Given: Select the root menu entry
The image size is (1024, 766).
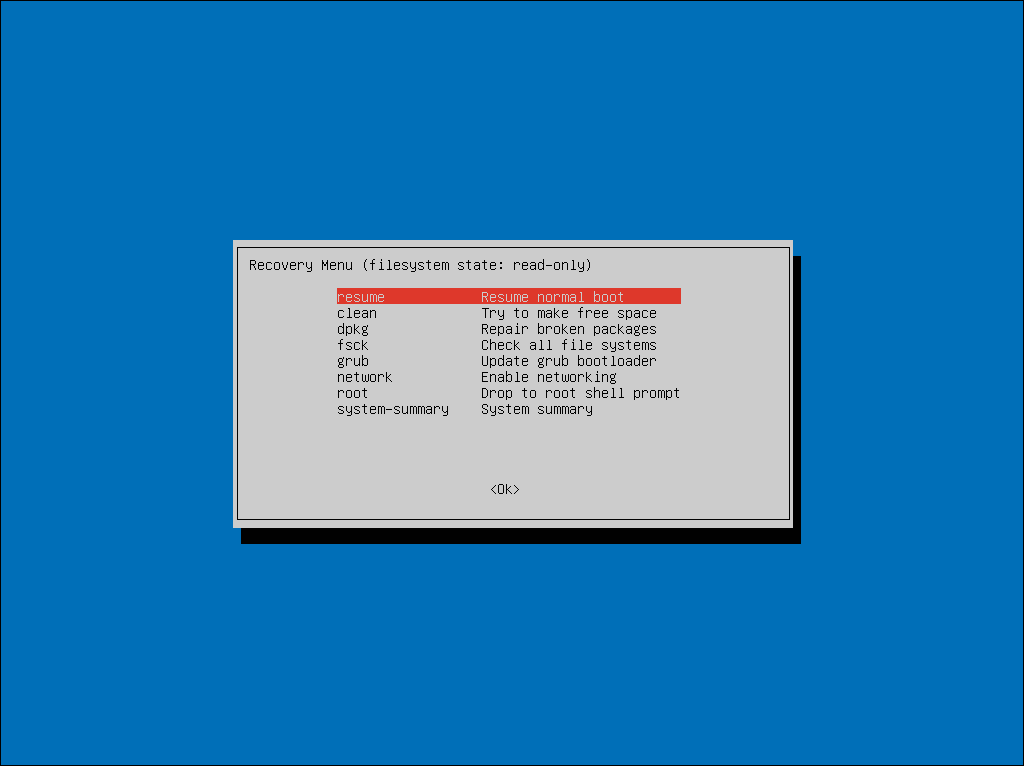Looking at the screenshot, I should [x=353, y=393].
